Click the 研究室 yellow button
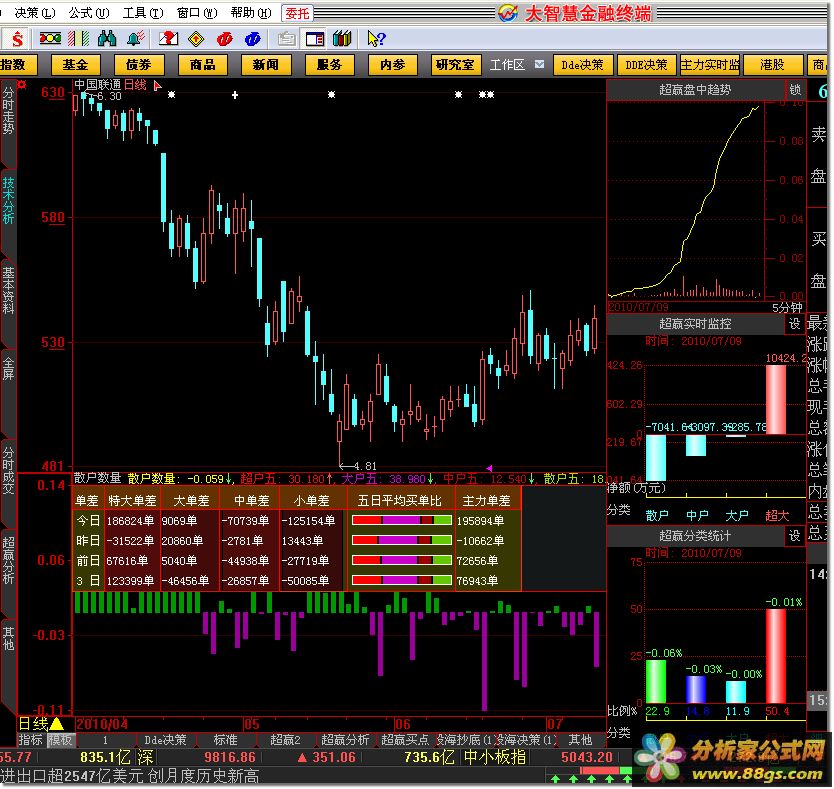This screenshot has width=834, height=789. [x=456, y=65]
